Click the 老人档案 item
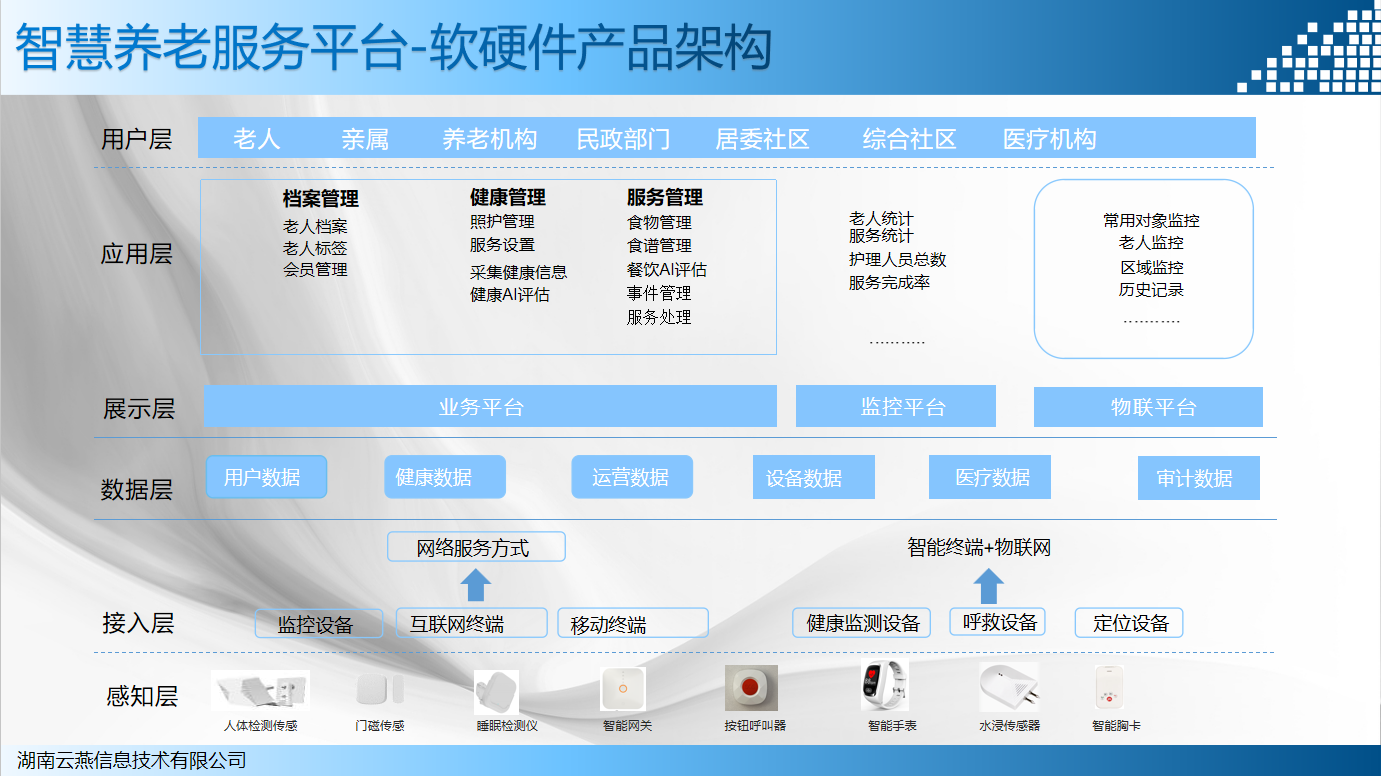Screen dimensions: 1381x776 tap(315, 227)
